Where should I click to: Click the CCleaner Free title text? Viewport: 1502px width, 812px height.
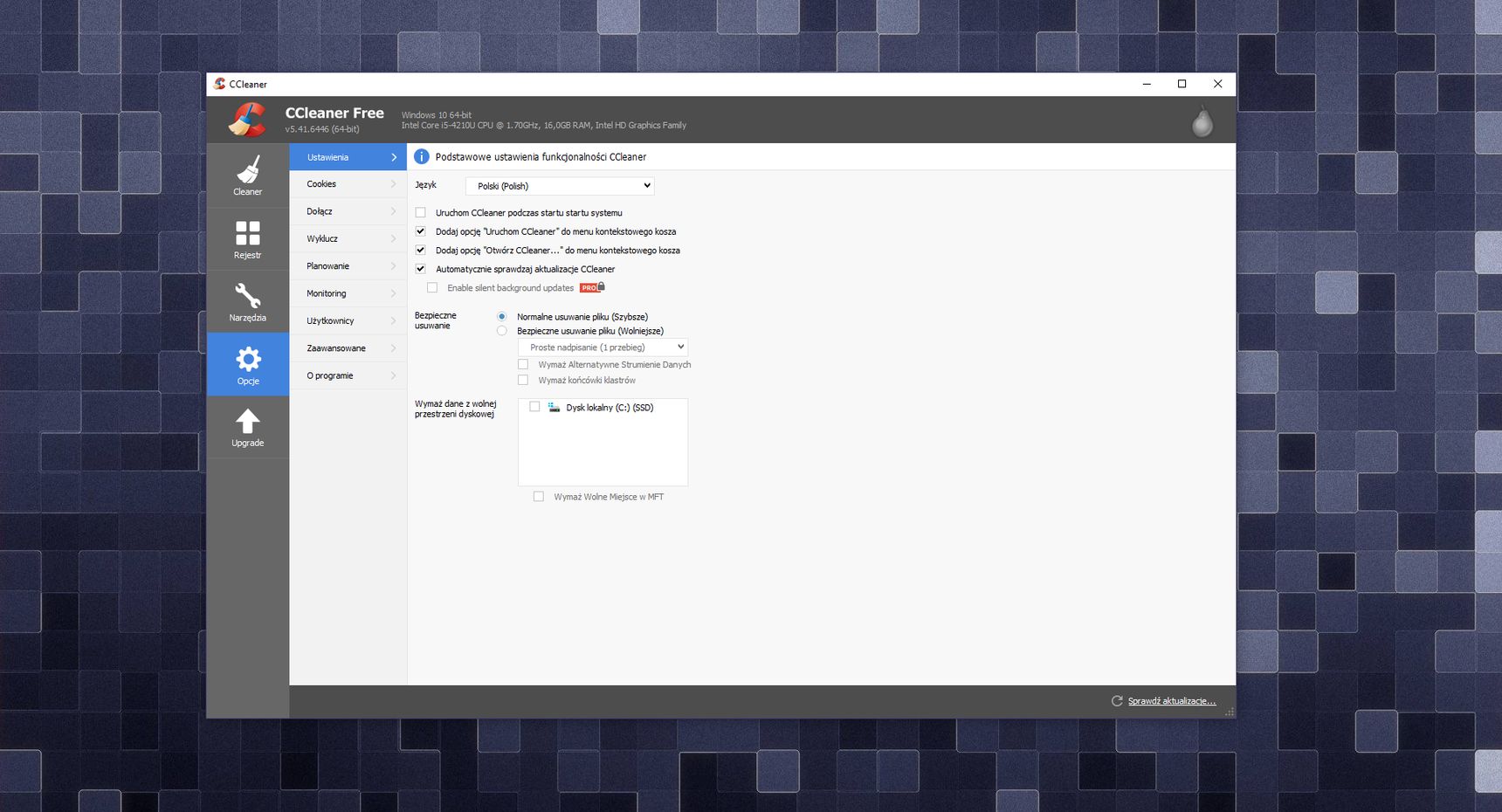pos(334,113)
